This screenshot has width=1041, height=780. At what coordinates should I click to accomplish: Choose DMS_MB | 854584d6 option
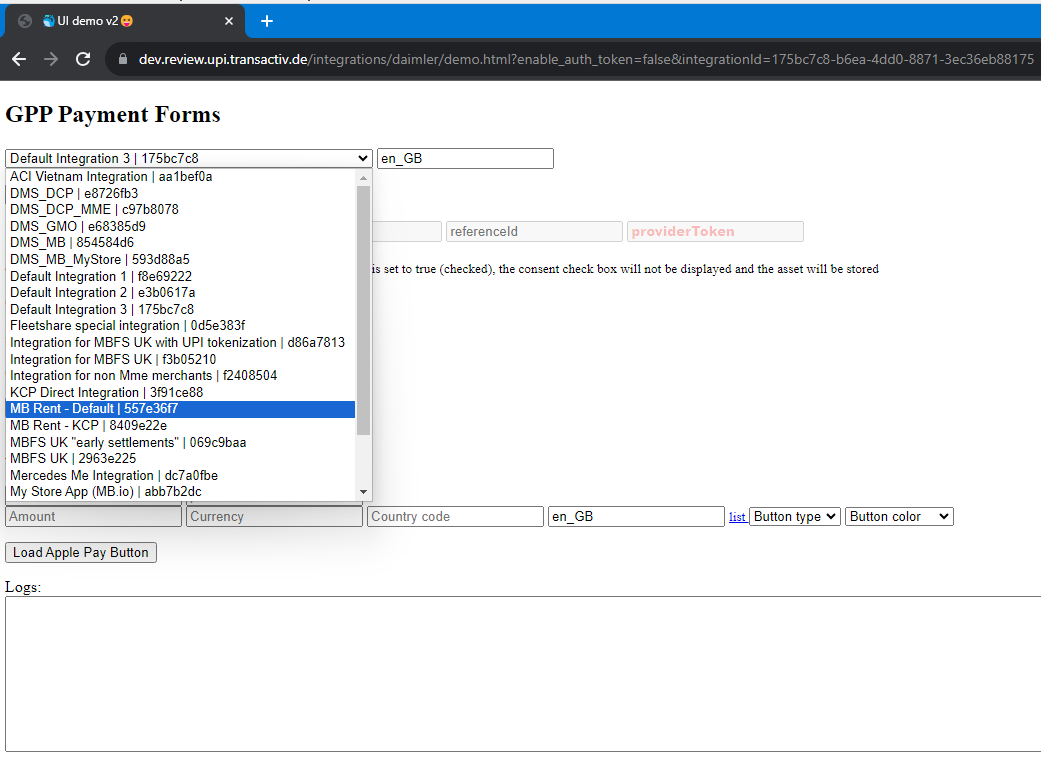click(x=181, y=243)
